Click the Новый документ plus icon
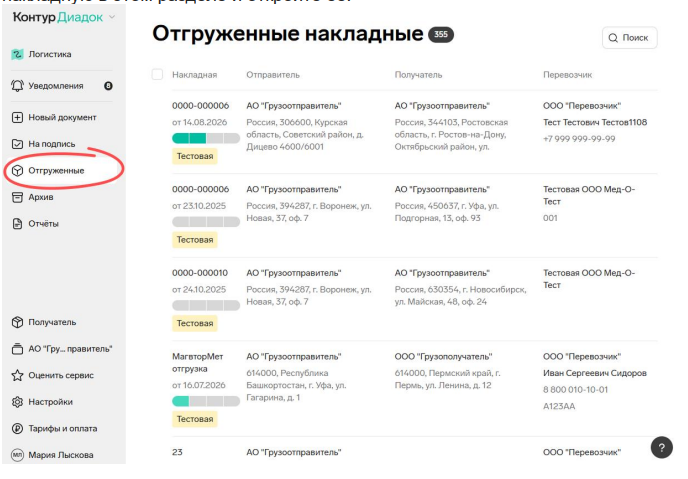Screen dimensions: 688x479 [17, 118]
